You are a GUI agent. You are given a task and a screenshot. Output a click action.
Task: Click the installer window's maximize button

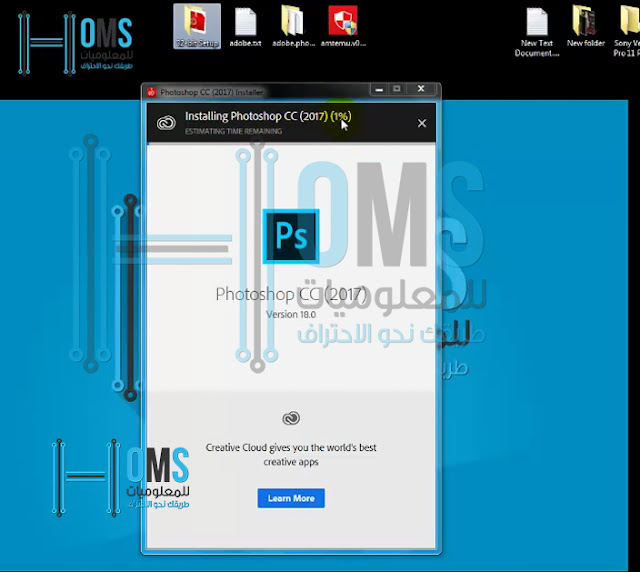[397, 89]
